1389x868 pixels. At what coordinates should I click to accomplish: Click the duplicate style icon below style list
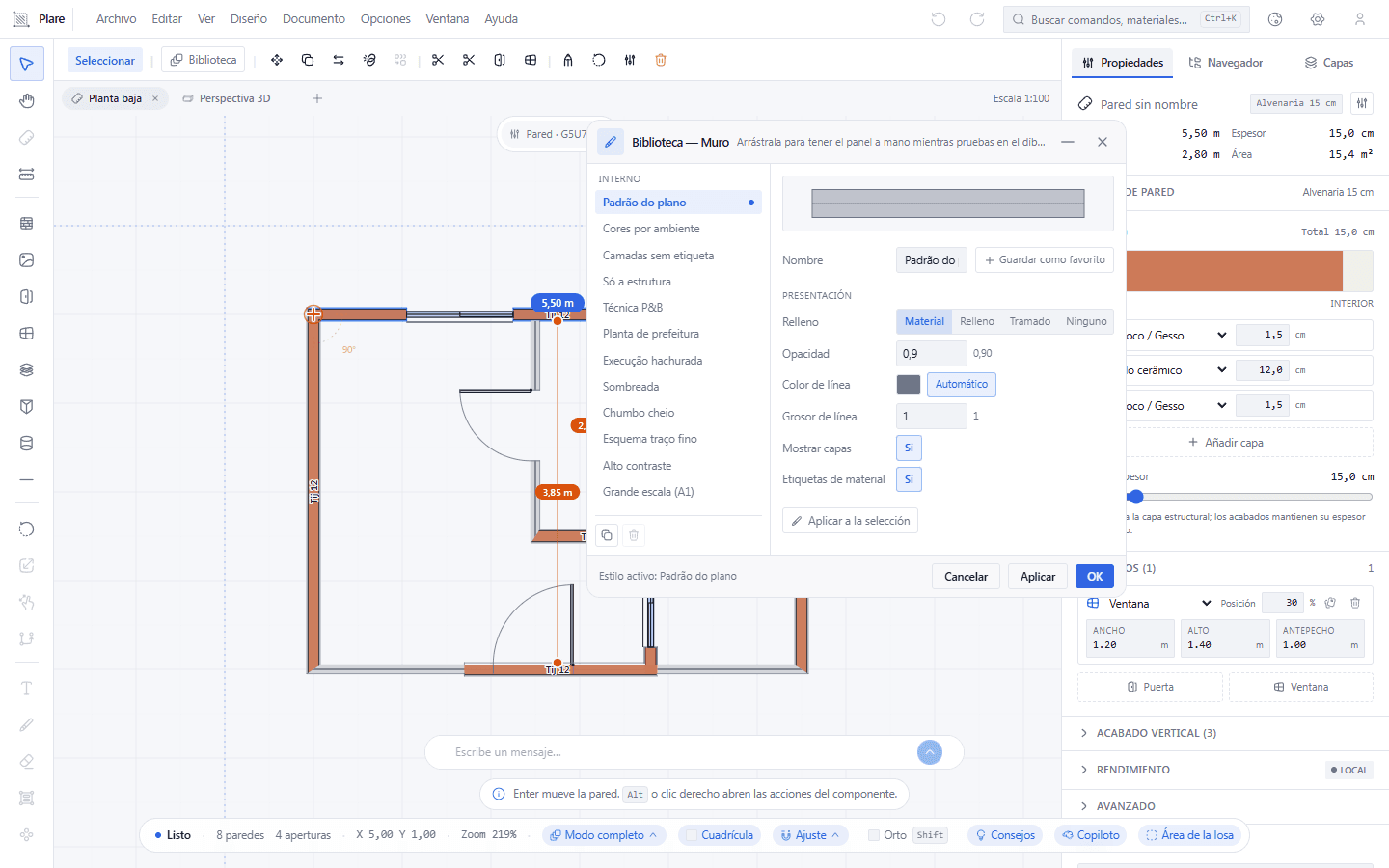click(607, 535)
